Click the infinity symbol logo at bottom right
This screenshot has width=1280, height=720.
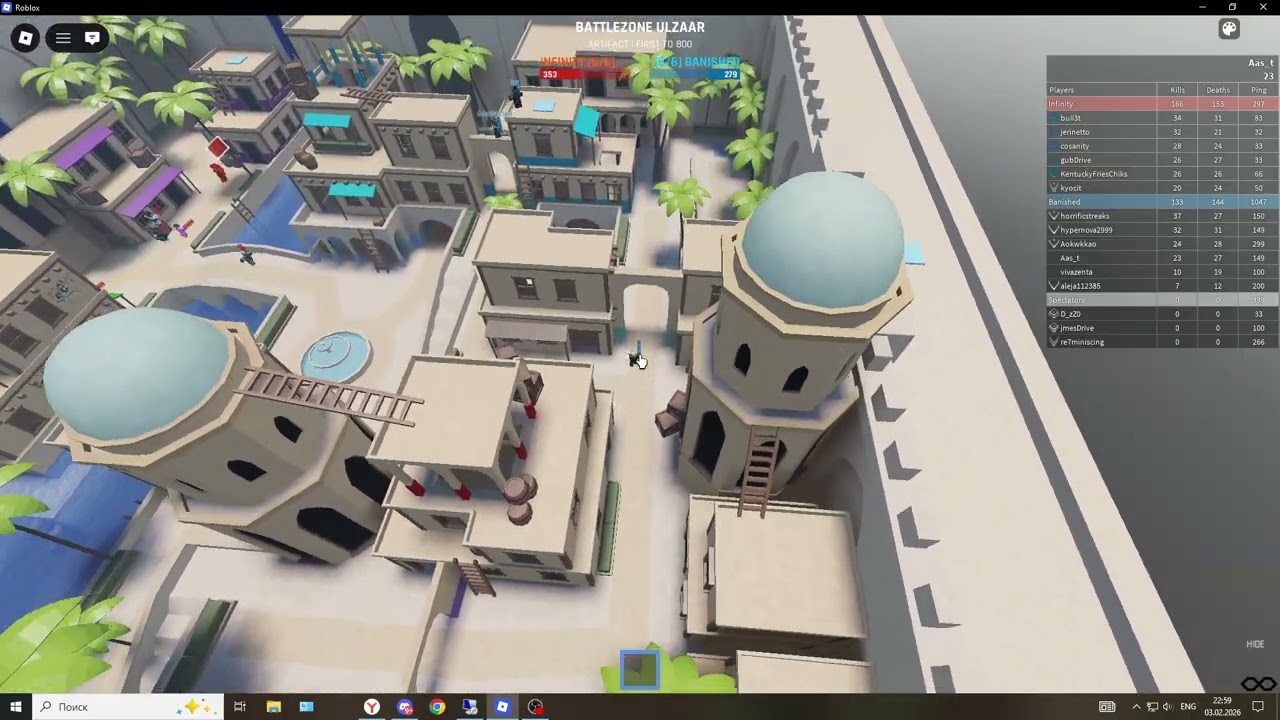pyautogui.click(x=1258, y=684)
